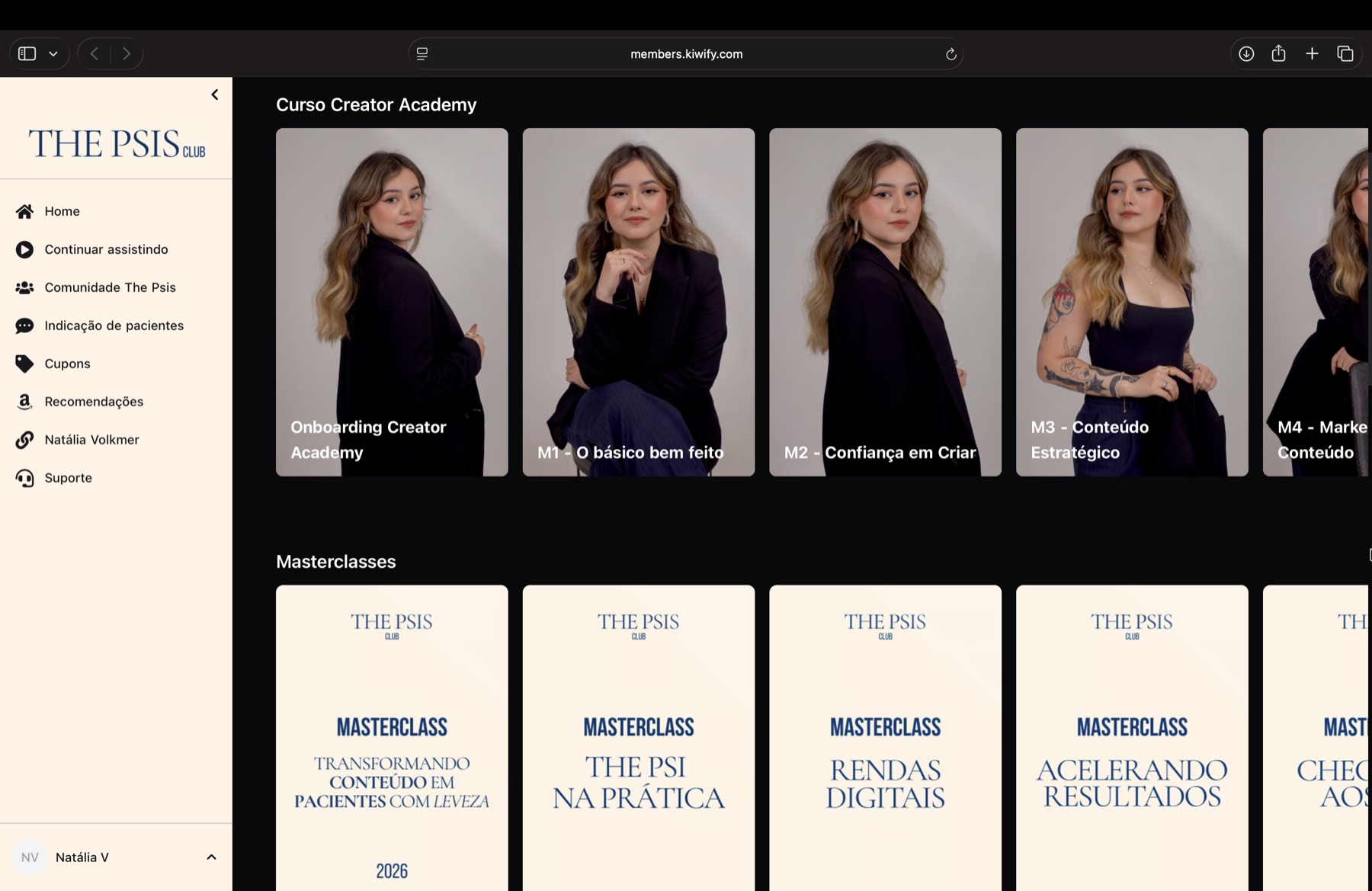Click the Suporte headset icon
This screenshot has height=891, width=1372.
point(24,478)
